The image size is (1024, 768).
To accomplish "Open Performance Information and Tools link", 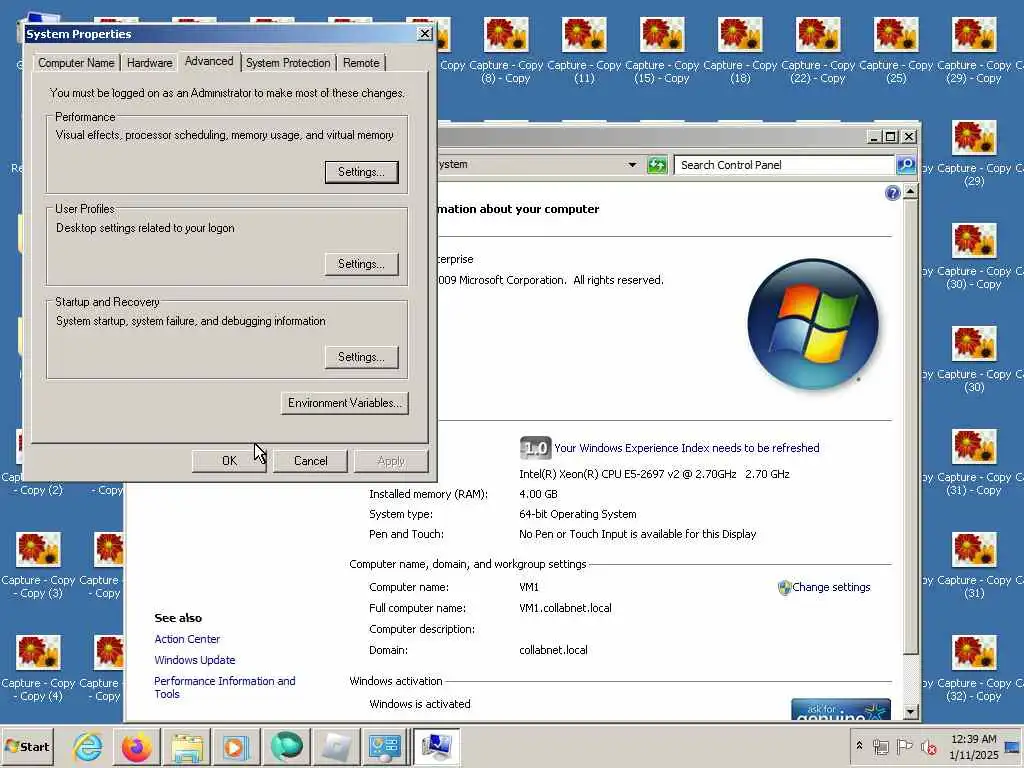I will pyautogui.click(x=225, y=687).
